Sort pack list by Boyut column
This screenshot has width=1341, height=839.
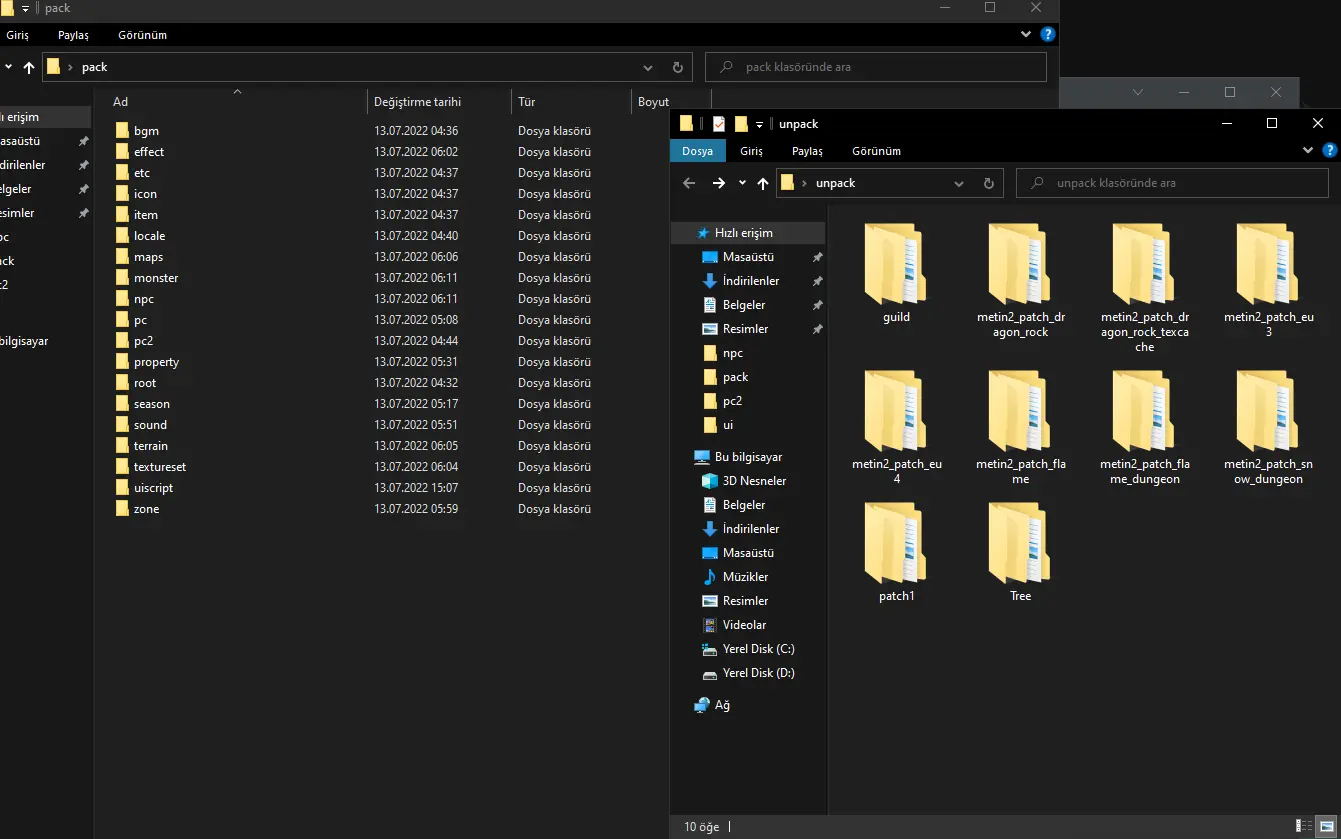pos(671,102)
